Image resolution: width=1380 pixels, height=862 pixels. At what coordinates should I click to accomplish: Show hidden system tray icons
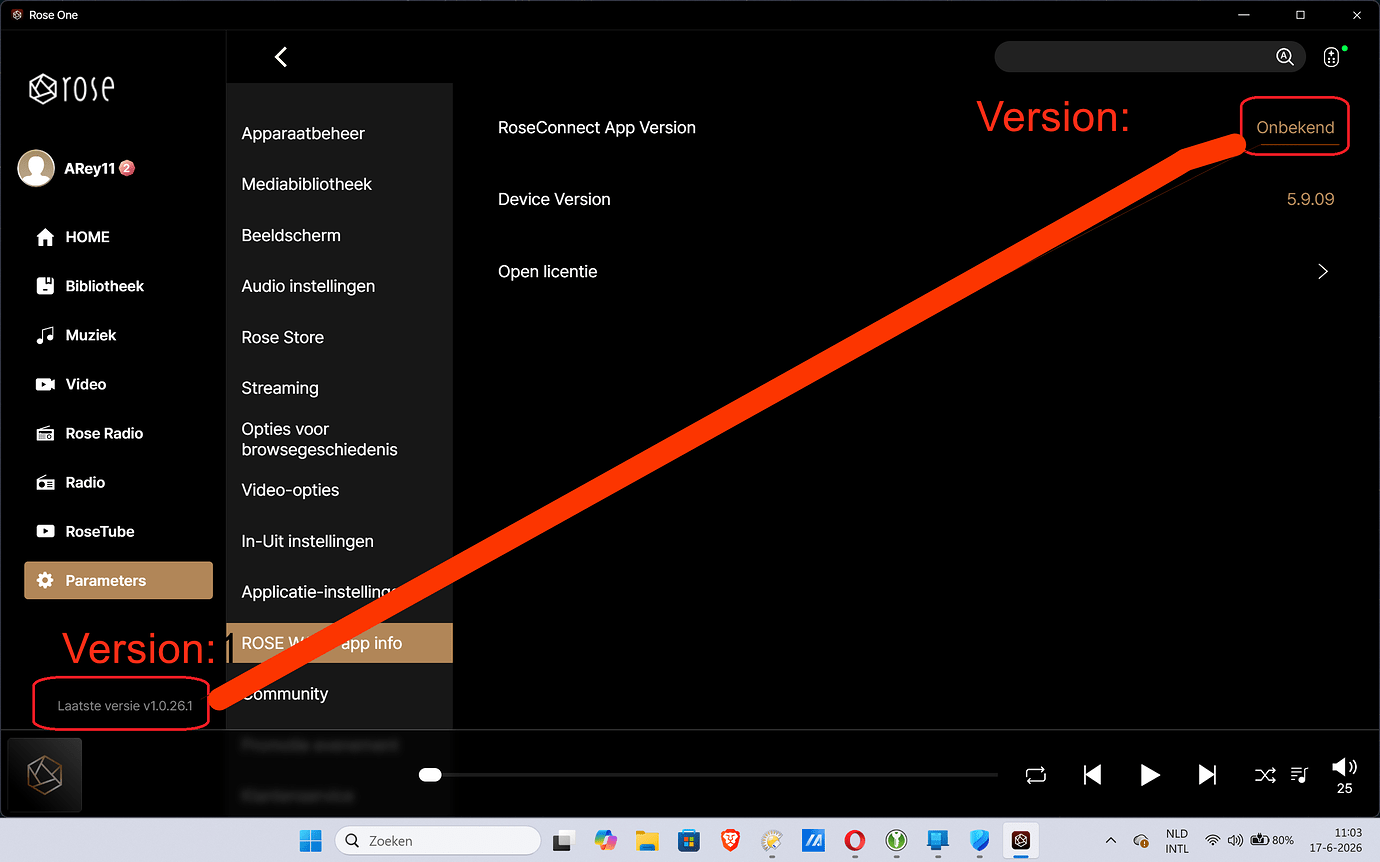coord(1110,841)
